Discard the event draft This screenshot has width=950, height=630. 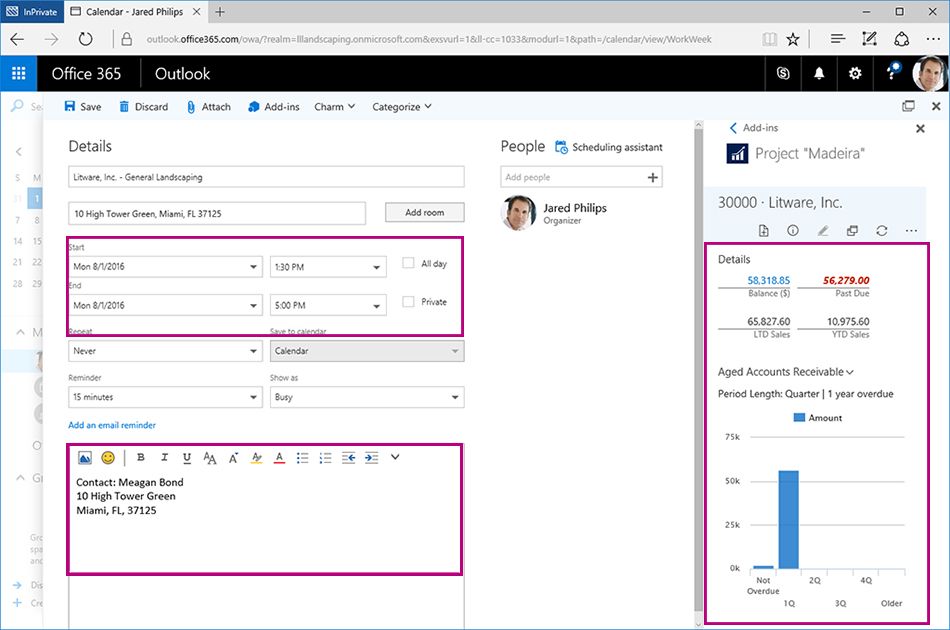(144, 107)
